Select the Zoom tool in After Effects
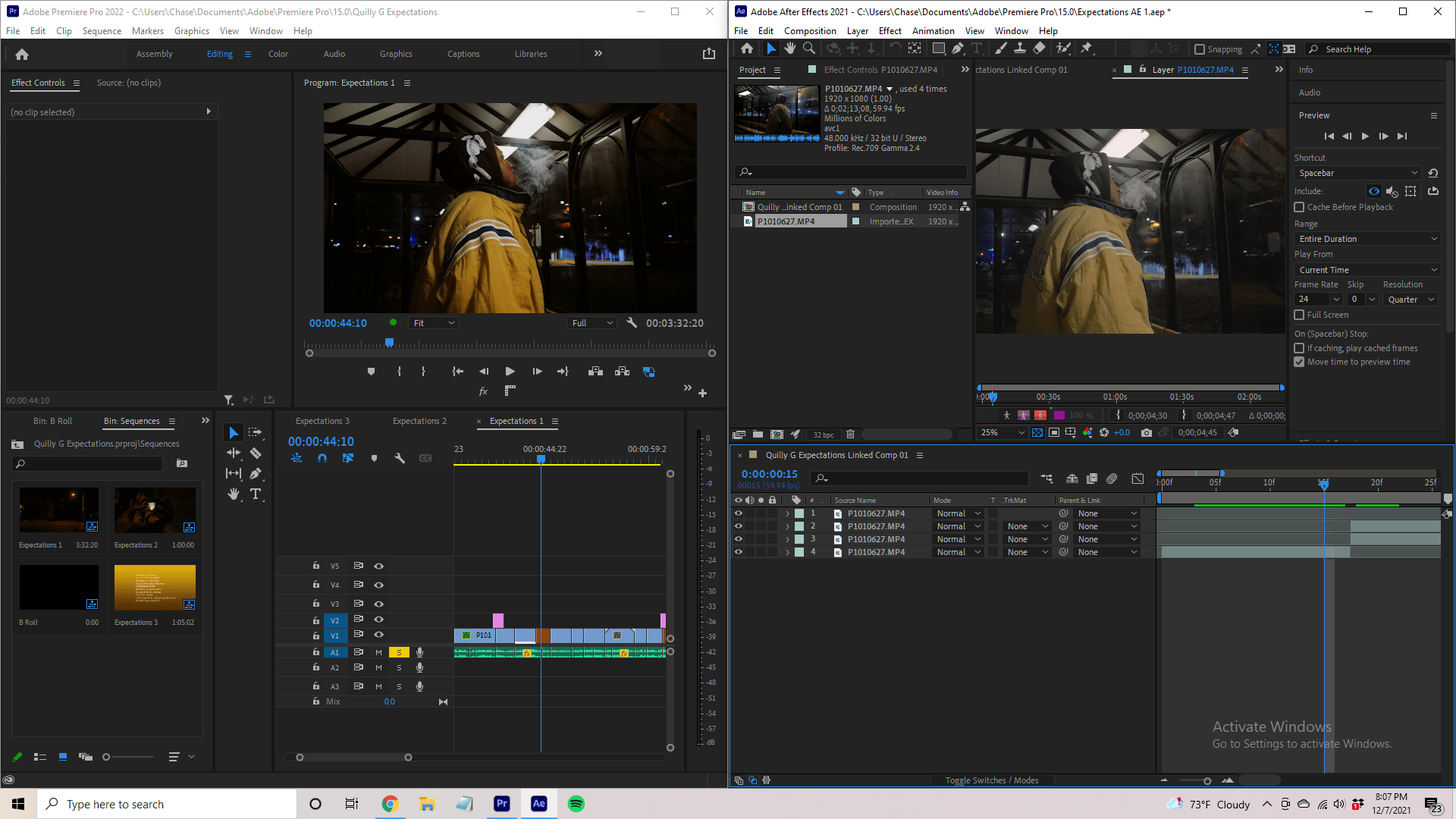This screenshot has width=1456, height=819. 809,48
